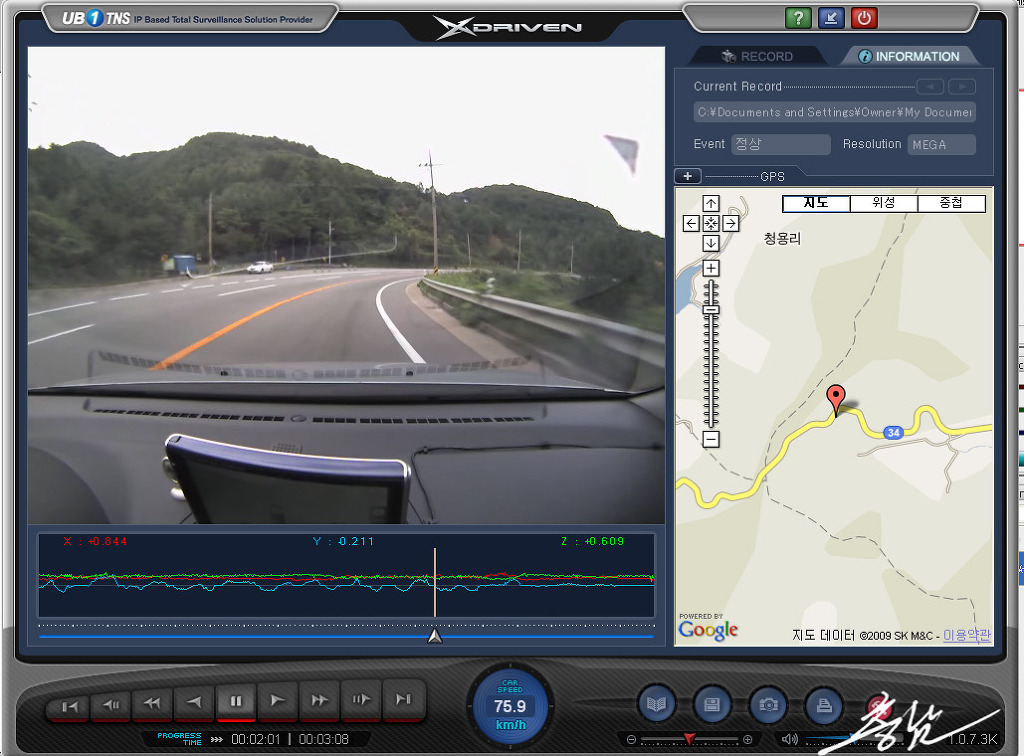Viewport: 1024px width, 756px height.
Task: Expand the GPS panel with plus button
Action: coord(688,176)
